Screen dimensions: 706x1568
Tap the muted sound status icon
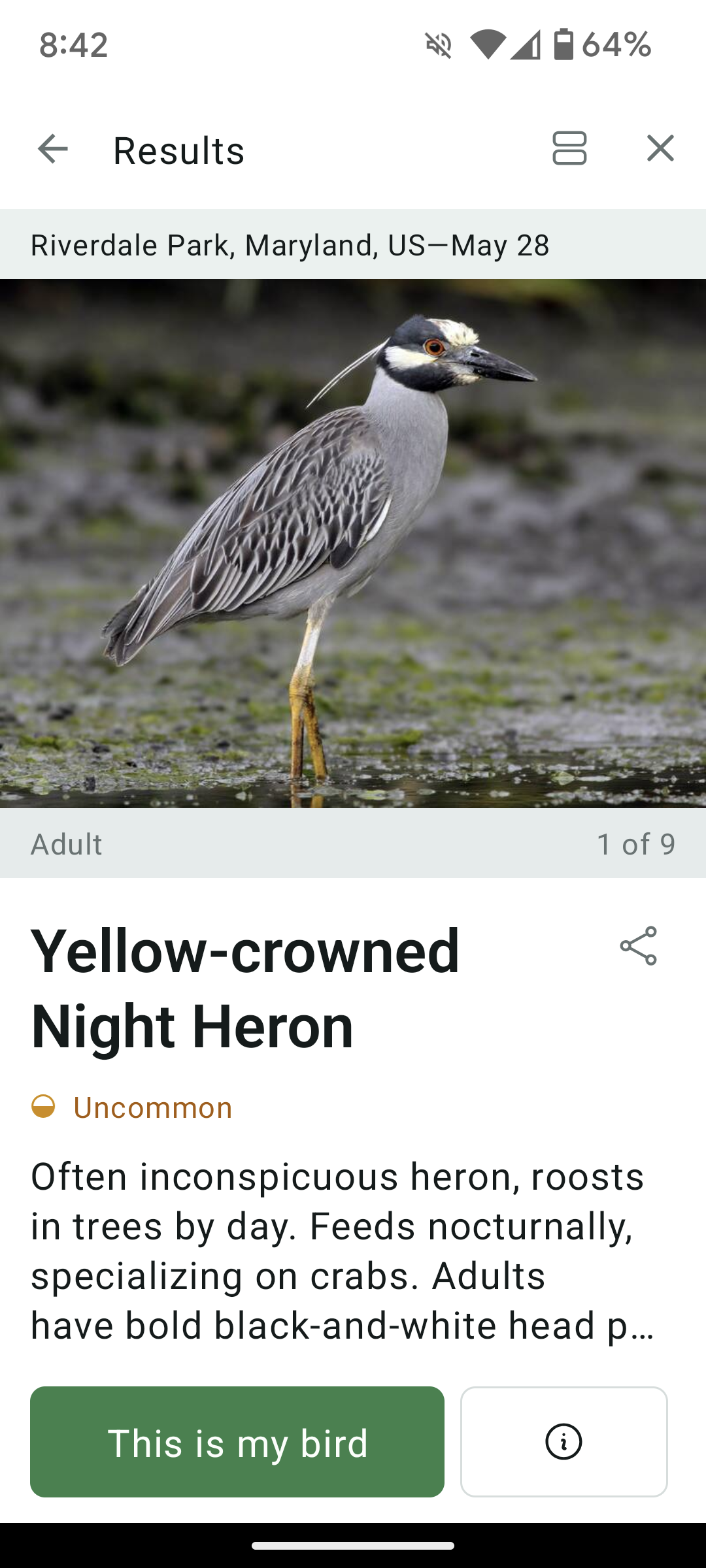click(439, 45)
